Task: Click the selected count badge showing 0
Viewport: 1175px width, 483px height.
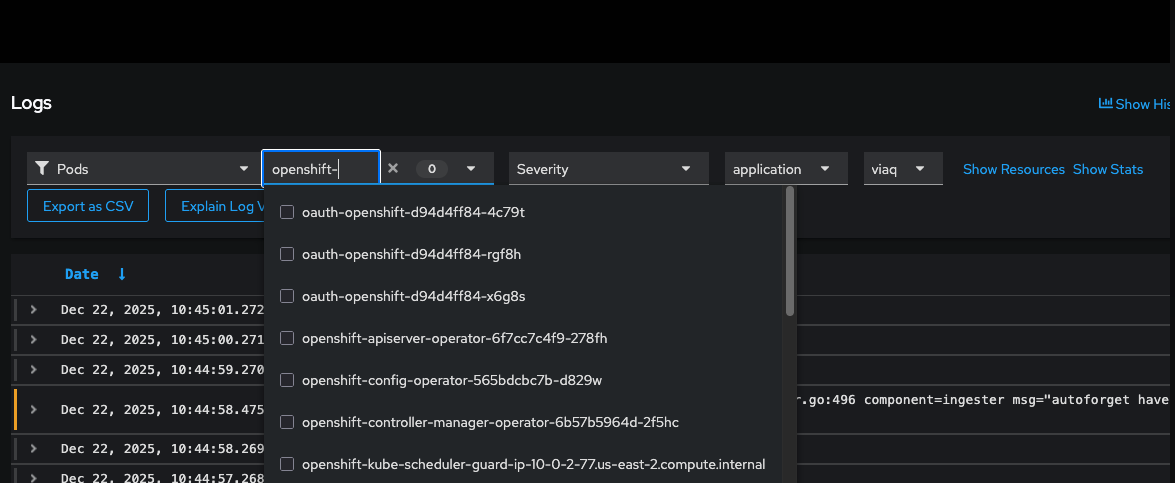Action: pyautogui.click(x=432, y=169)
